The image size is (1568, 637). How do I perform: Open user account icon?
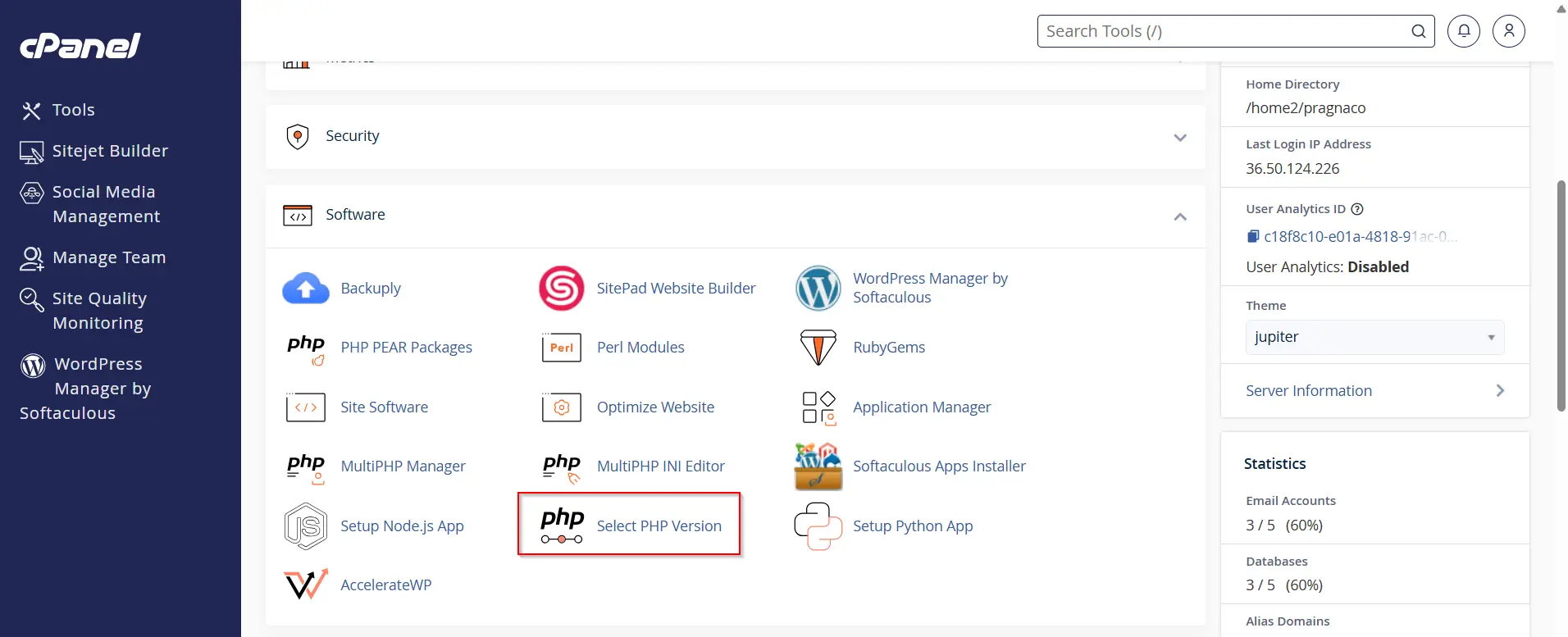[x=1509, y=31]
